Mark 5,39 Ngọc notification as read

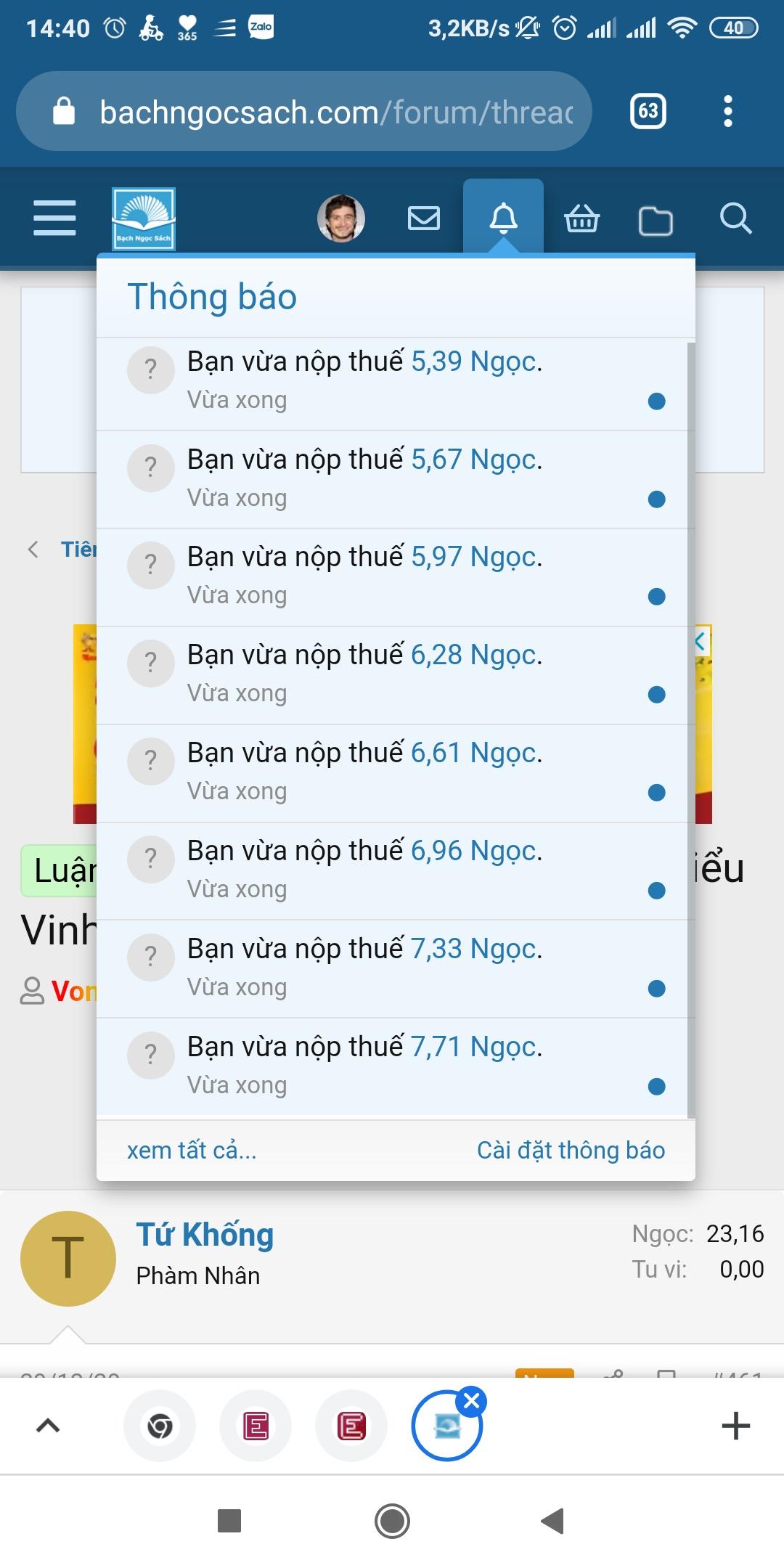[x=656, y=401]
